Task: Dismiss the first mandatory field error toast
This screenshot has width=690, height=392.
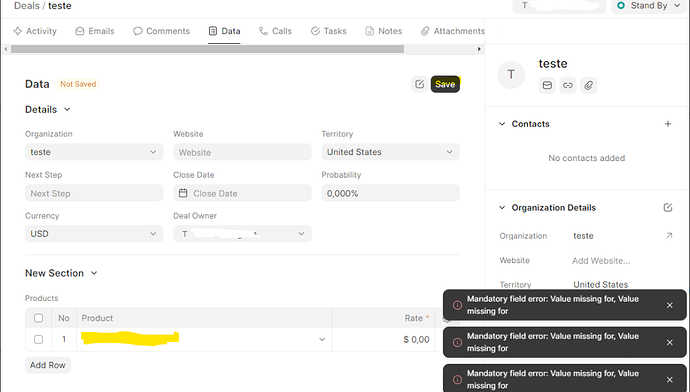Action: 669,305
